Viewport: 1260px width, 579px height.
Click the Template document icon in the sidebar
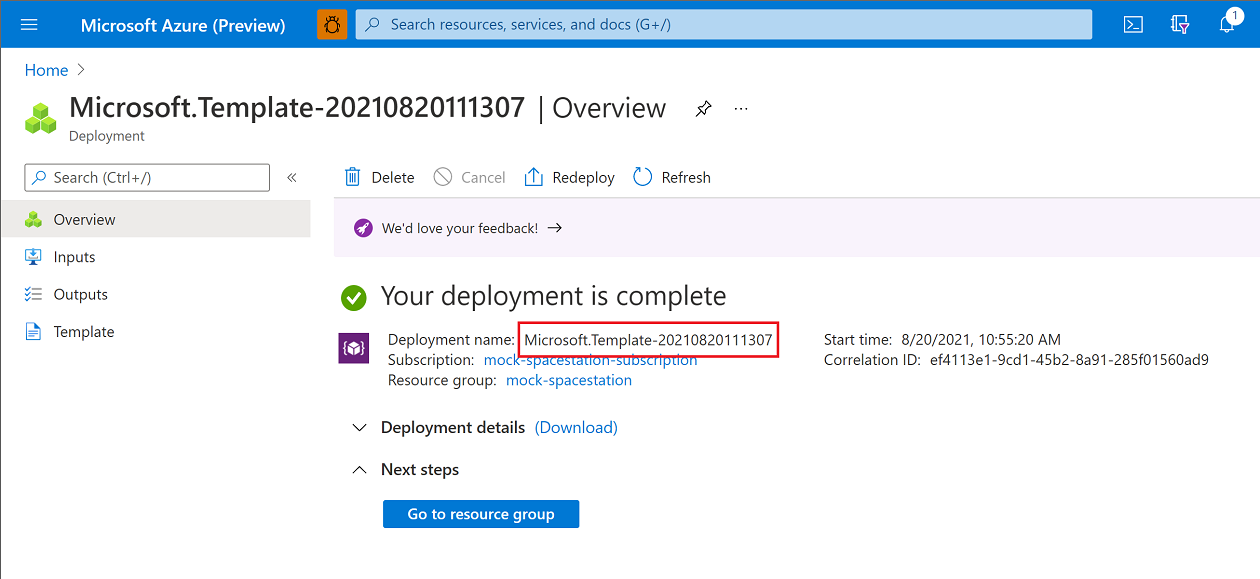[x=33, y=332]
